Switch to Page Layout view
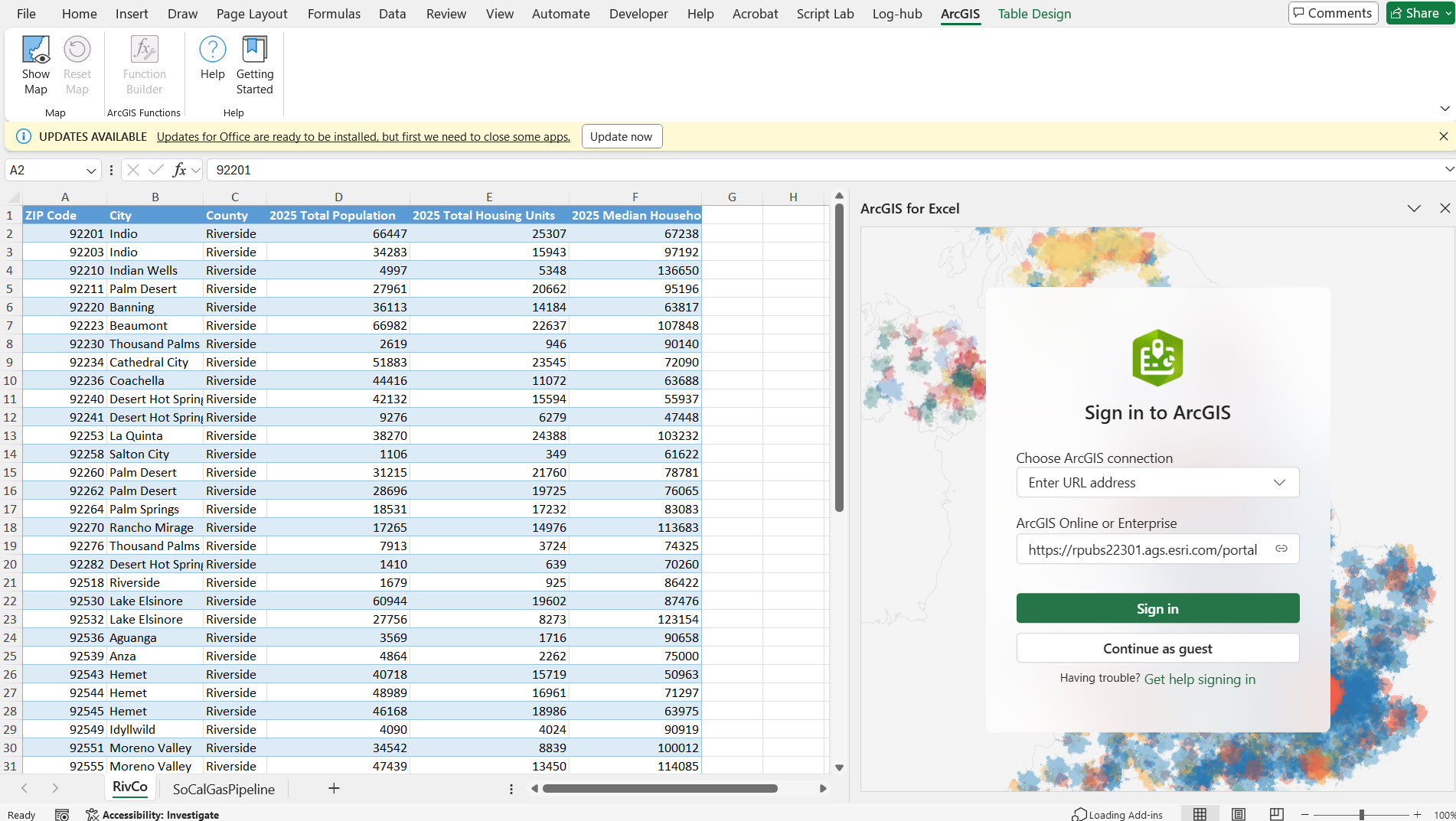 pyautogui.click(x=1238, y=815)
